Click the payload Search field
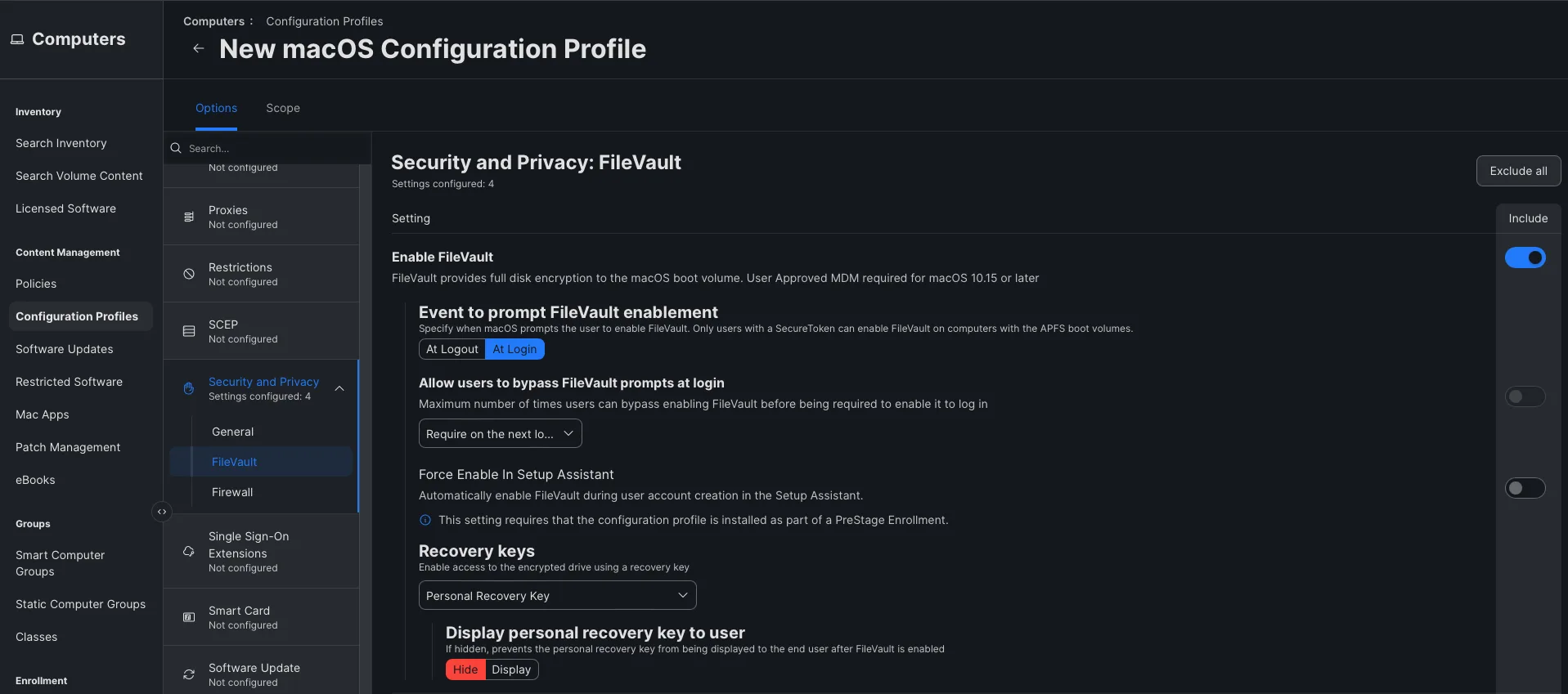This screenshot has height=694, width=1568. pyautogui.click(x=267, y=149)
